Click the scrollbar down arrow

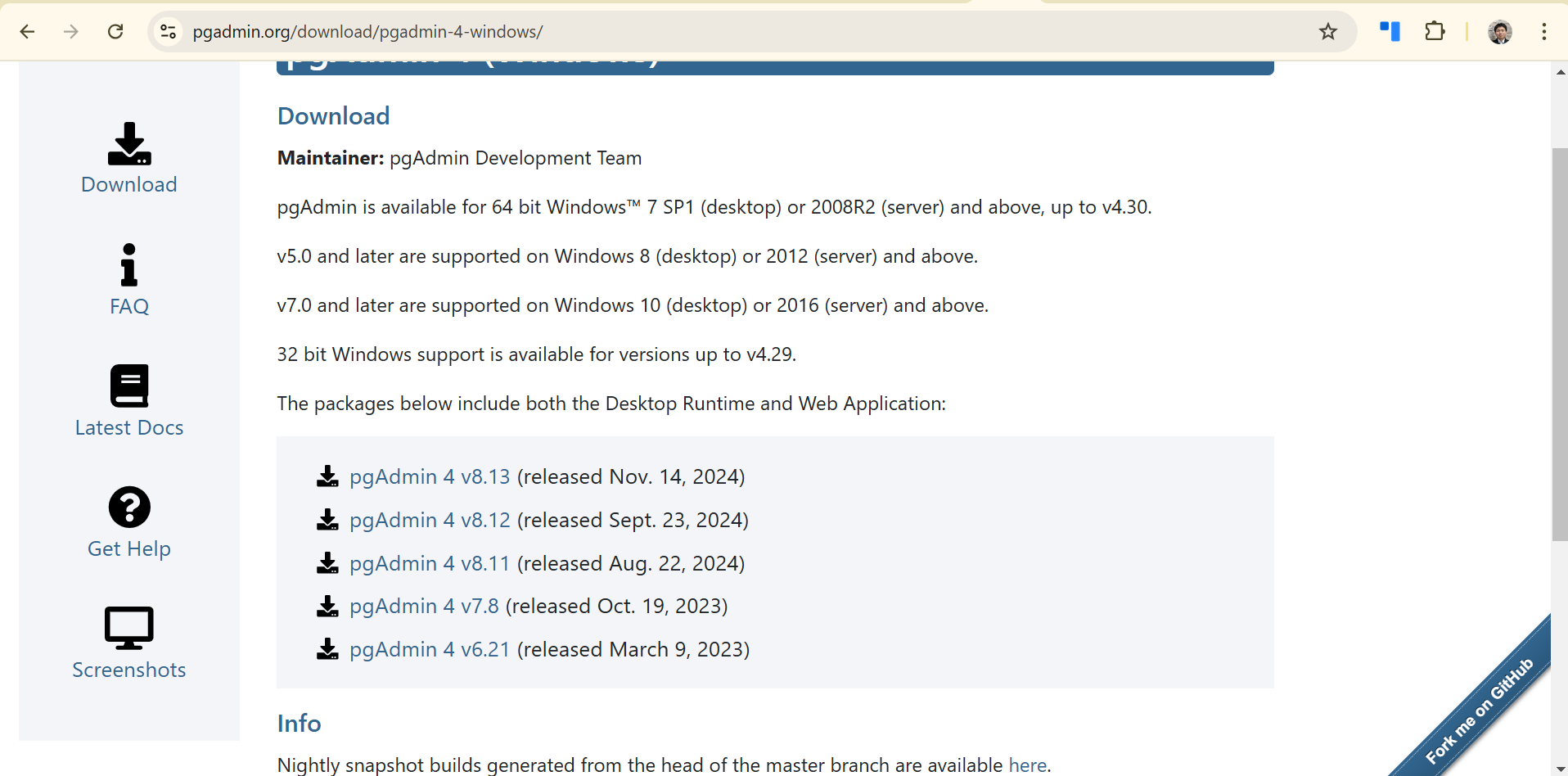[x=1560, y=769]
